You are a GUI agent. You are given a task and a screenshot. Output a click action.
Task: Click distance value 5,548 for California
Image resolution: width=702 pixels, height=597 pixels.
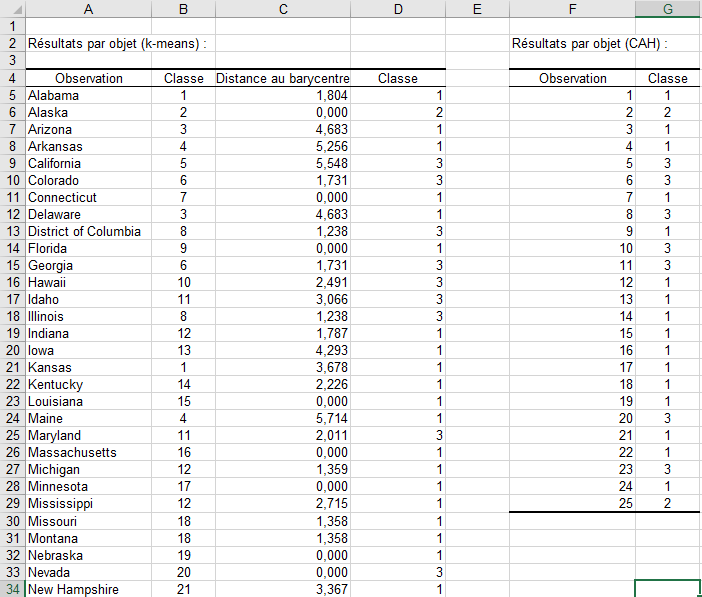[283, 163]
